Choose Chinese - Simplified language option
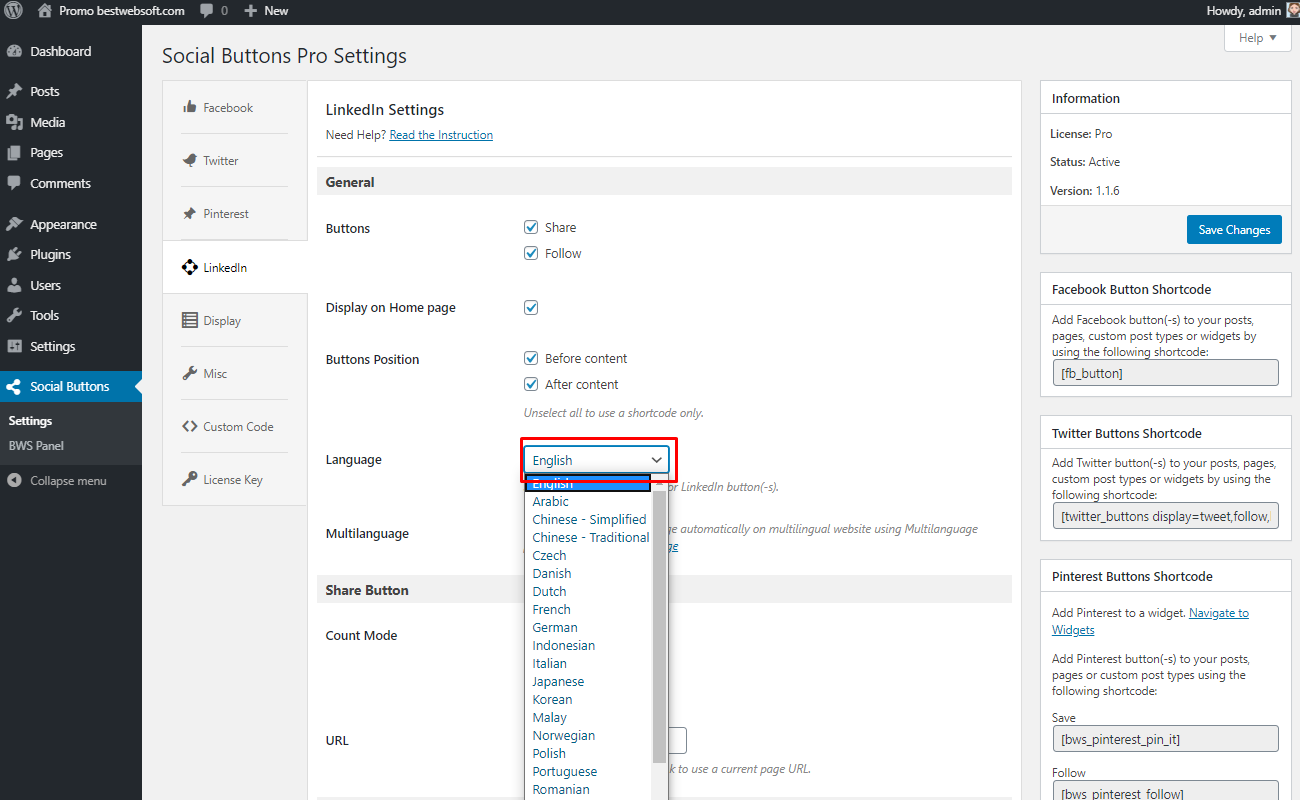Image resolution: width=1300 pixels, height=800 pixels. pos(588,520)
